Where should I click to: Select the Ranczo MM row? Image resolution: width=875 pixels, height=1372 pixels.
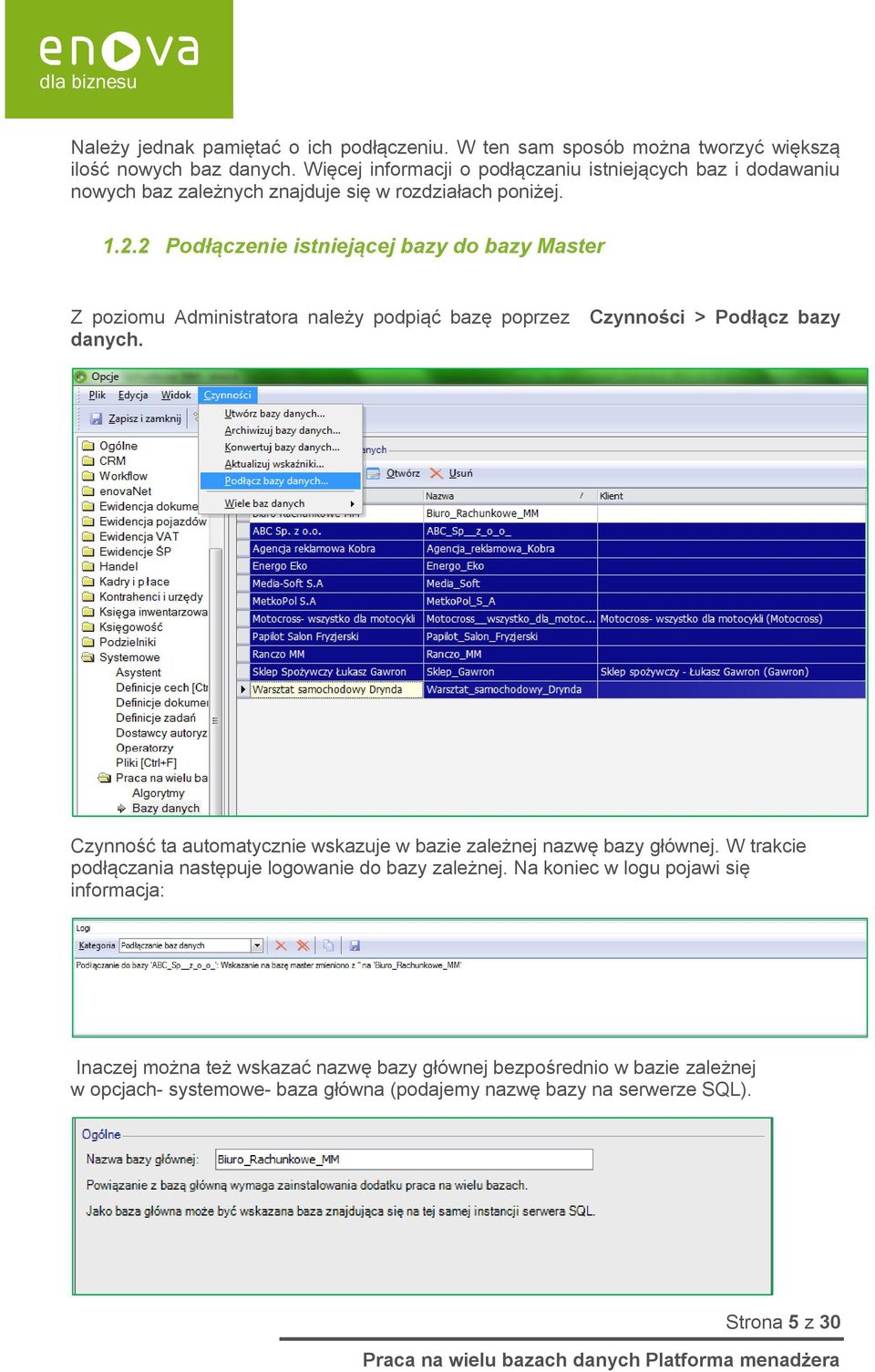551,655
